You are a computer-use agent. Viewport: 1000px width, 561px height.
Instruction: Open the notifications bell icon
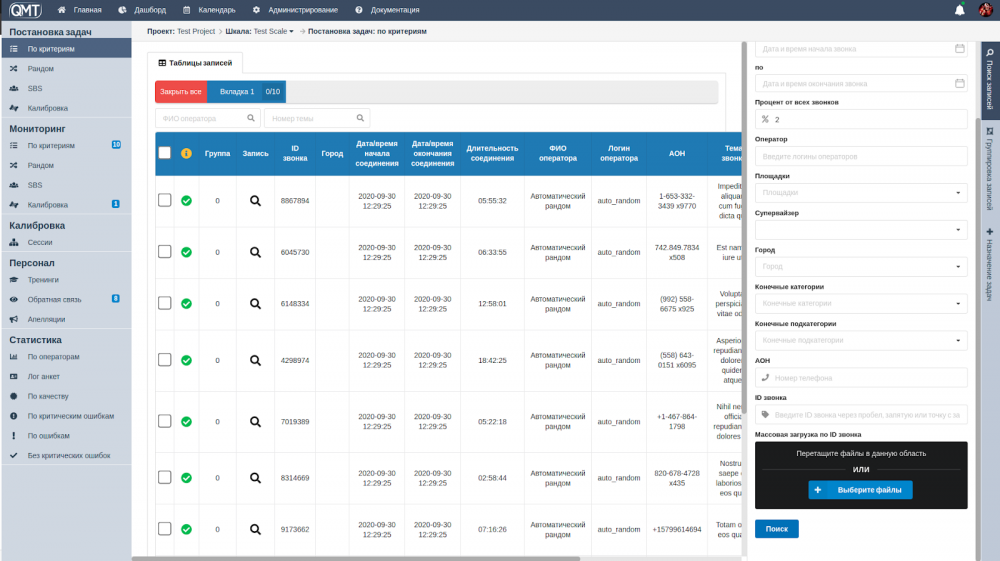[x=959, y=10]
